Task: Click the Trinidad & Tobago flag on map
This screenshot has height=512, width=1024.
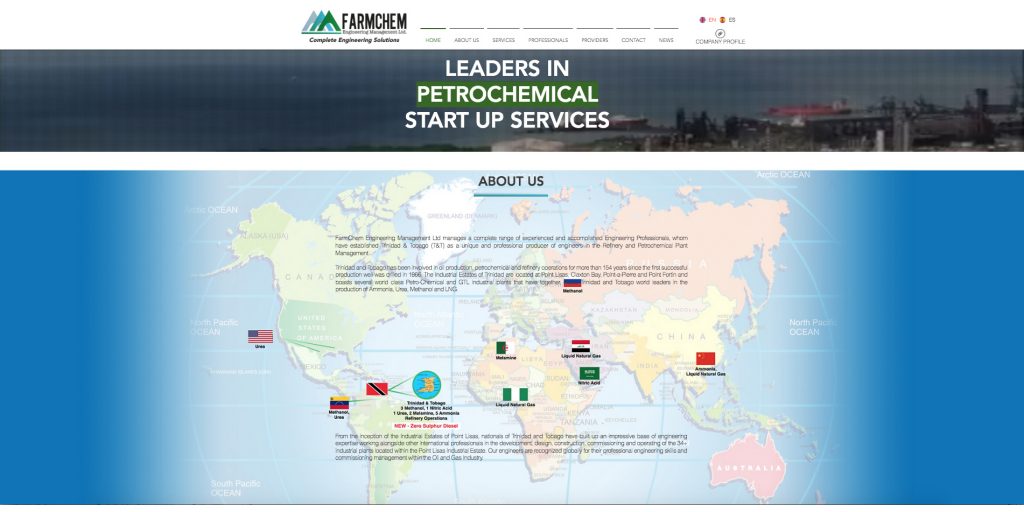Action: click(377, 389)
